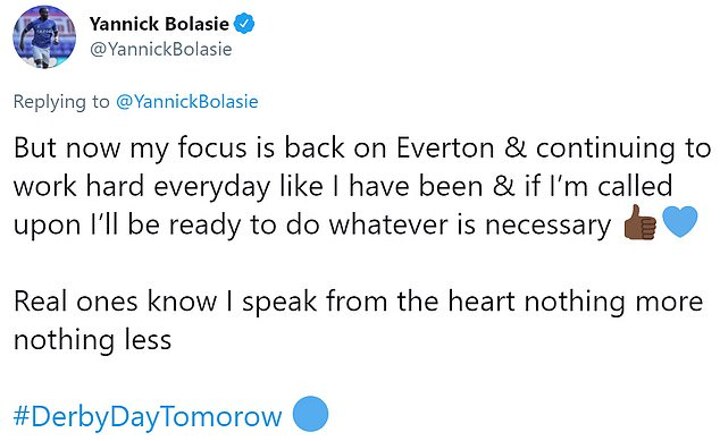Click the brown thumbs up emoji

(639, 225)
